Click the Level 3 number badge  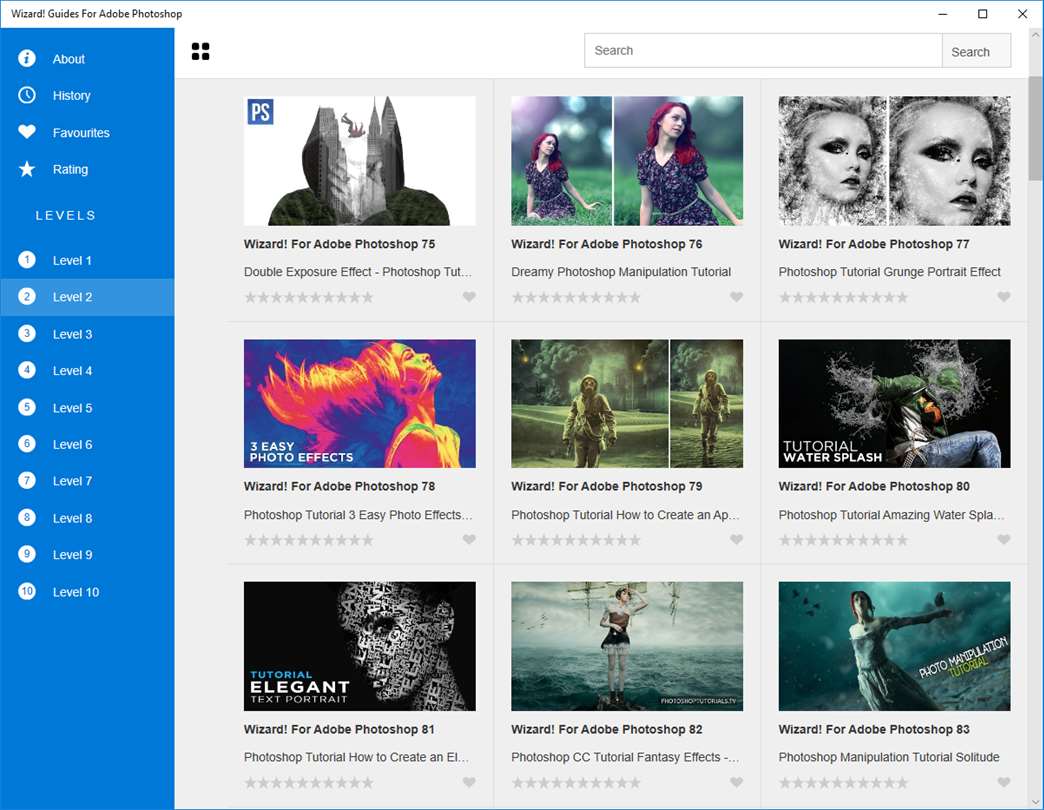point(27,333)
